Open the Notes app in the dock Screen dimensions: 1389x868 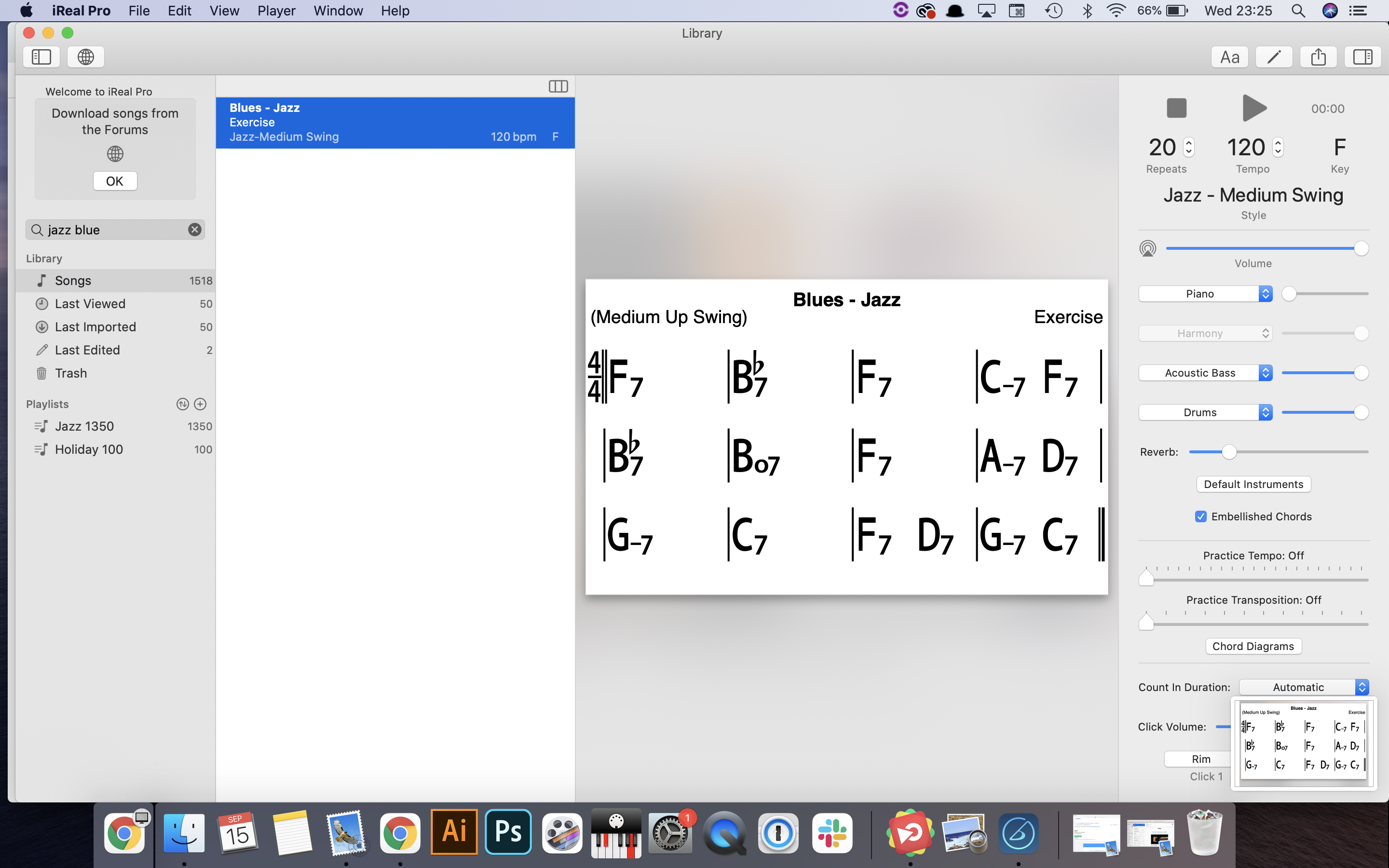pos(292,832)
